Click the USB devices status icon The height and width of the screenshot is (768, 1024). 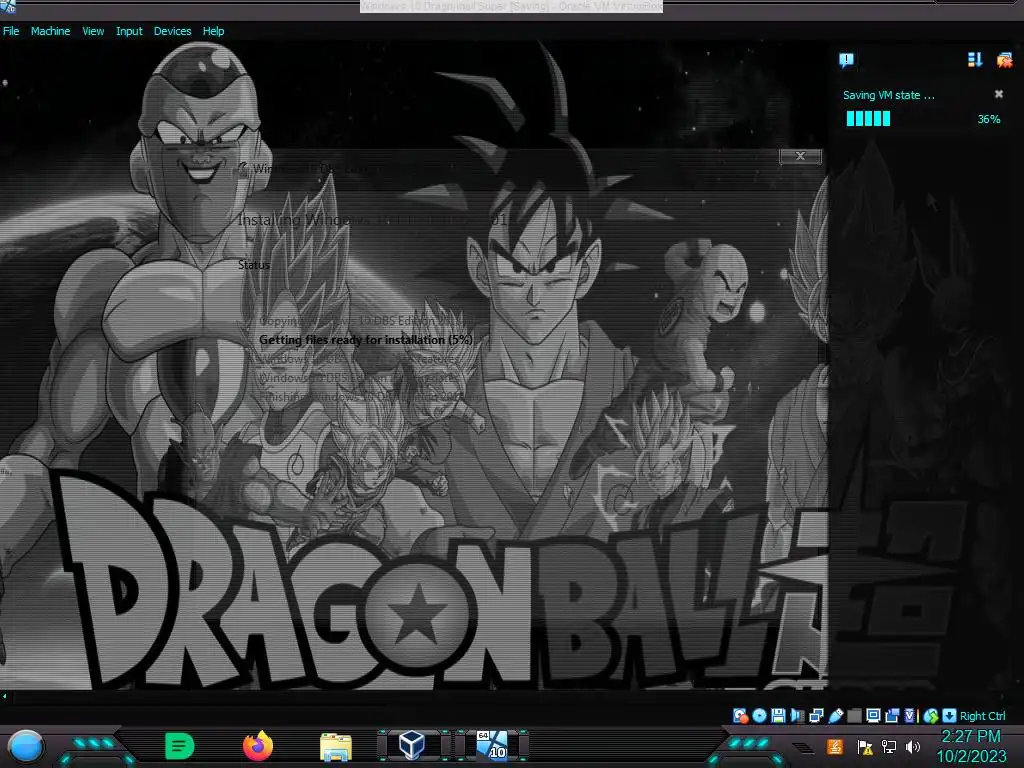pyautogui.click(x=836, y=716)
